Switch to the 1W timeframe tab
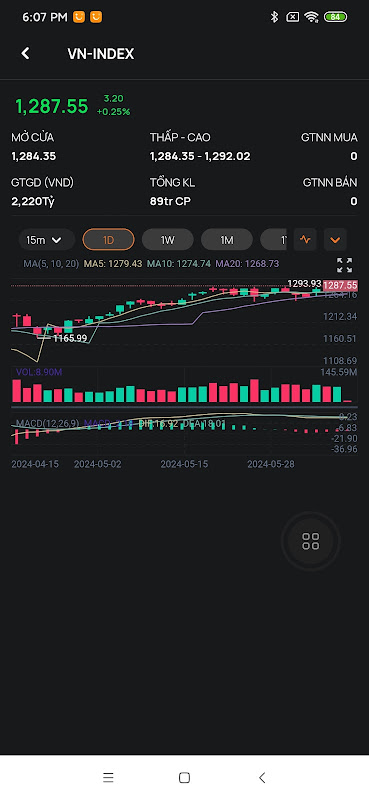Screen dimensions: 369x800 coord(167,239)
